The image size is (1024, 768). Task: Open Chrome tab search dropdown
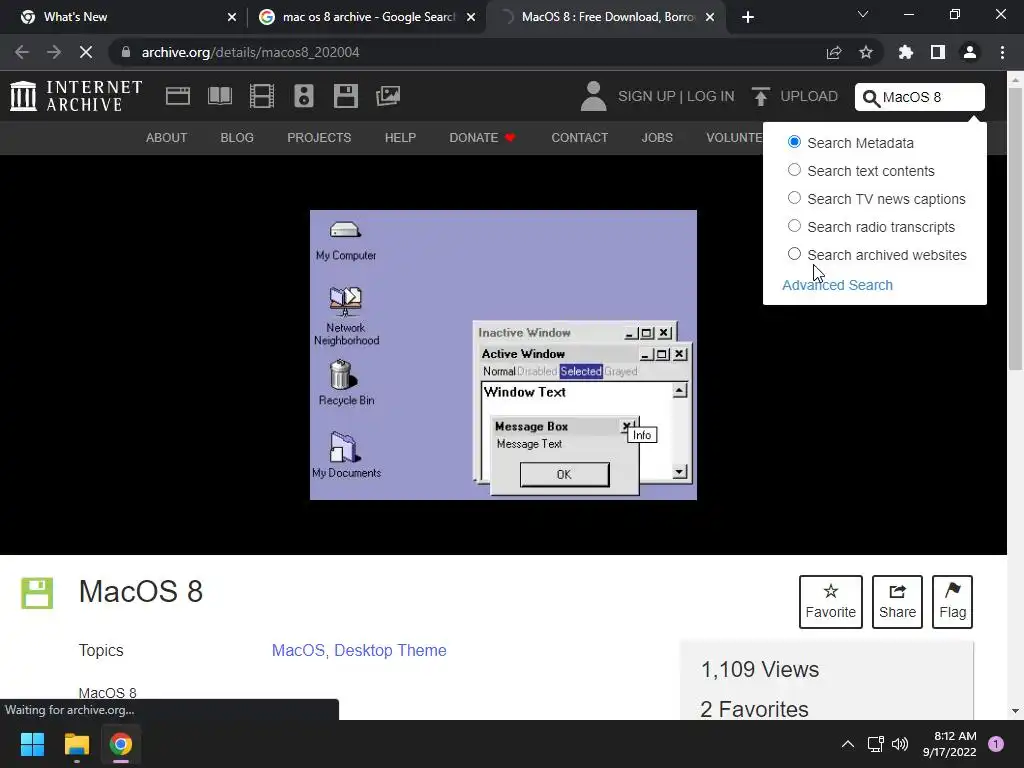[x=863, y=15]
